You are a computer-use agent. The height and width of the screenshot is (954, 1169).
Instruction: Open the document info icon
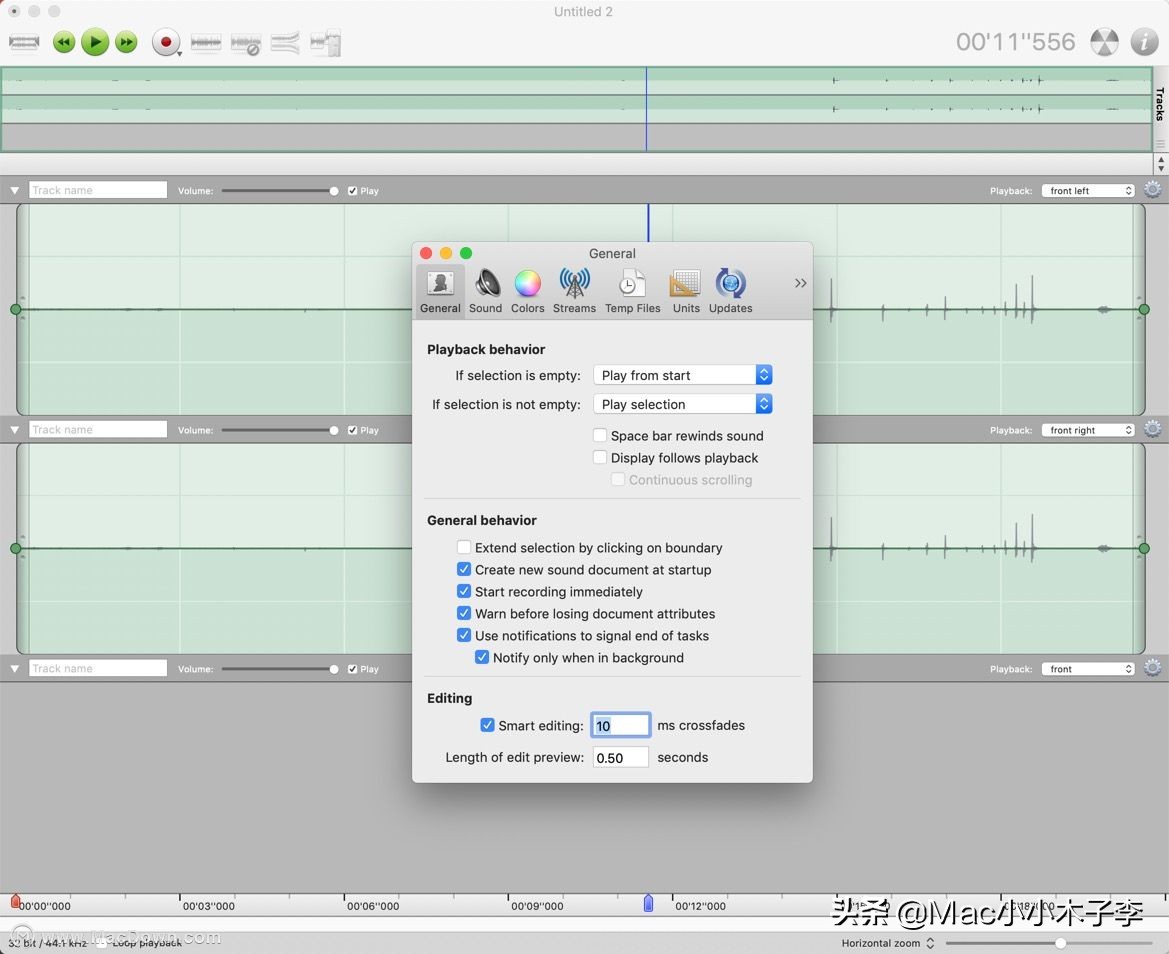[x=1144, y=42]
